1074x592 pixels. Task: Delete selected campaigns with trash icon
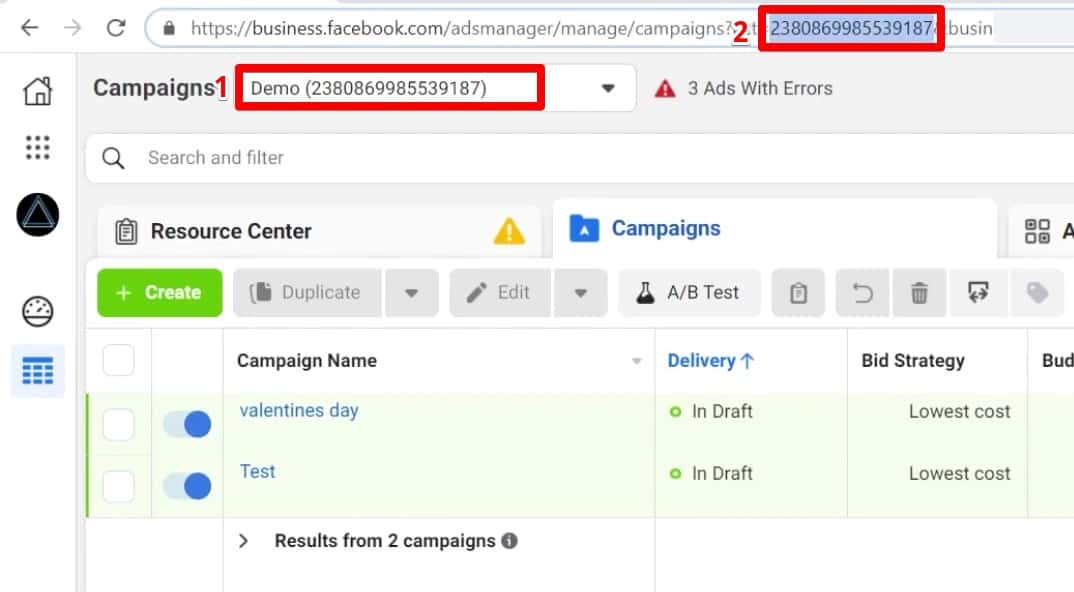click(919, 292)
